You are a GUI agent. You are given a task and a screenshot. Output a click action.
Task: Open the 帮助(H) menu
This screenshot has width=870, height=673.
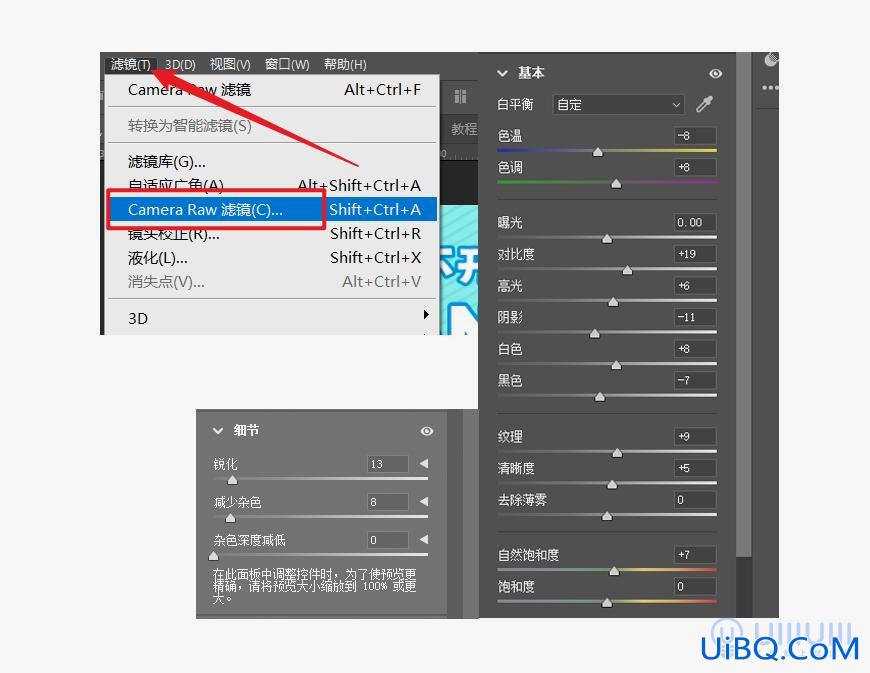[345, 64]
